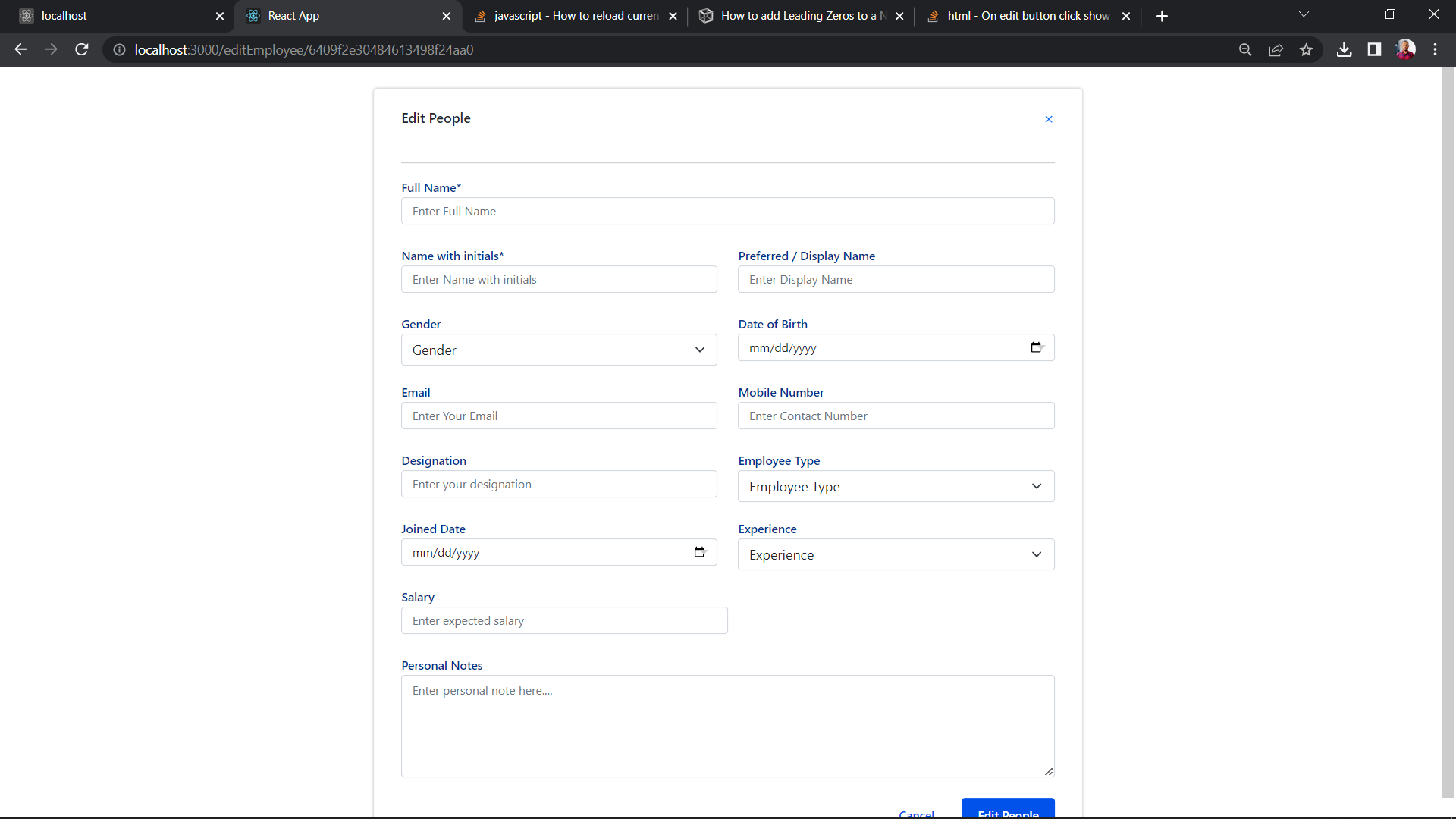Viewport: 1456px width, 819px height.
Task: Close the Edit People form with X
Action: pyautogui.click(x=1049, y=119)
